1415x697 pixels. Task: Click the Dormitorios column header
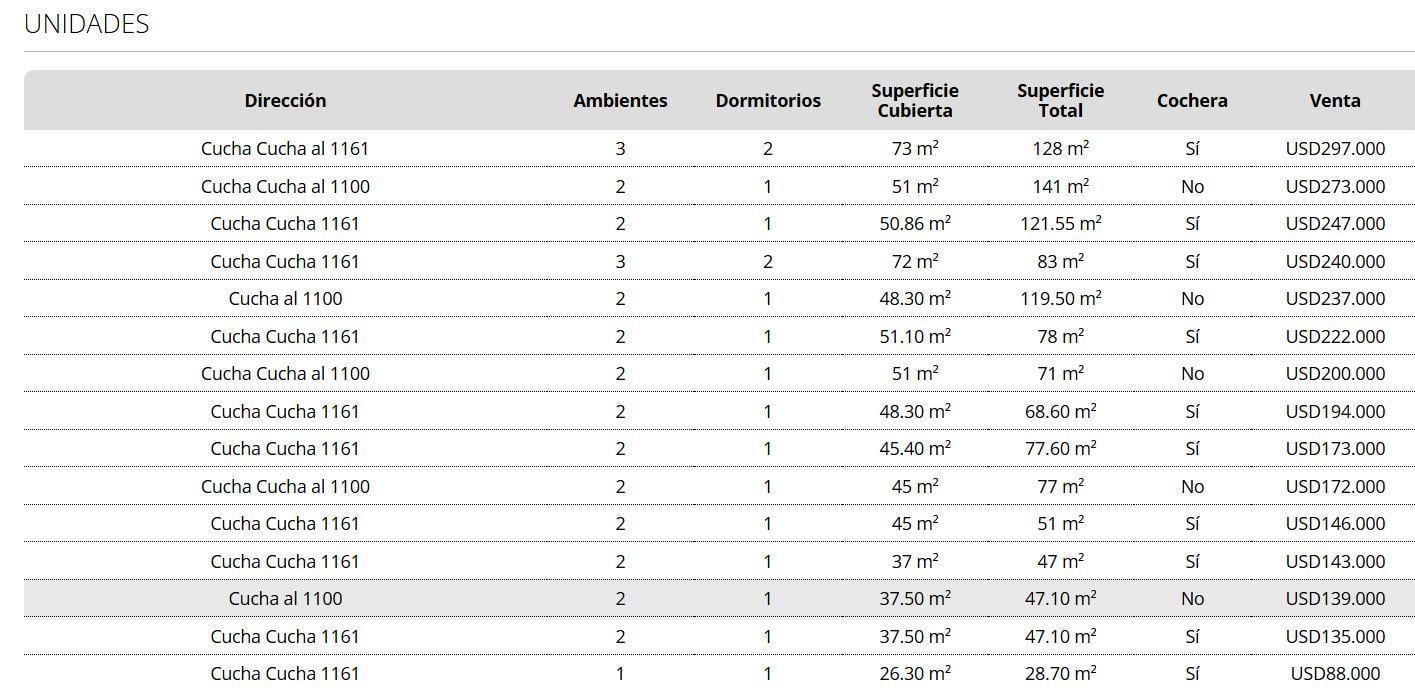768,100
